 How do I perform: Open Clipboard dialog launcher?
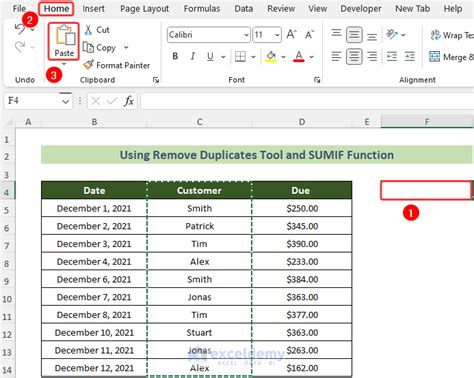tap(156, 80)
